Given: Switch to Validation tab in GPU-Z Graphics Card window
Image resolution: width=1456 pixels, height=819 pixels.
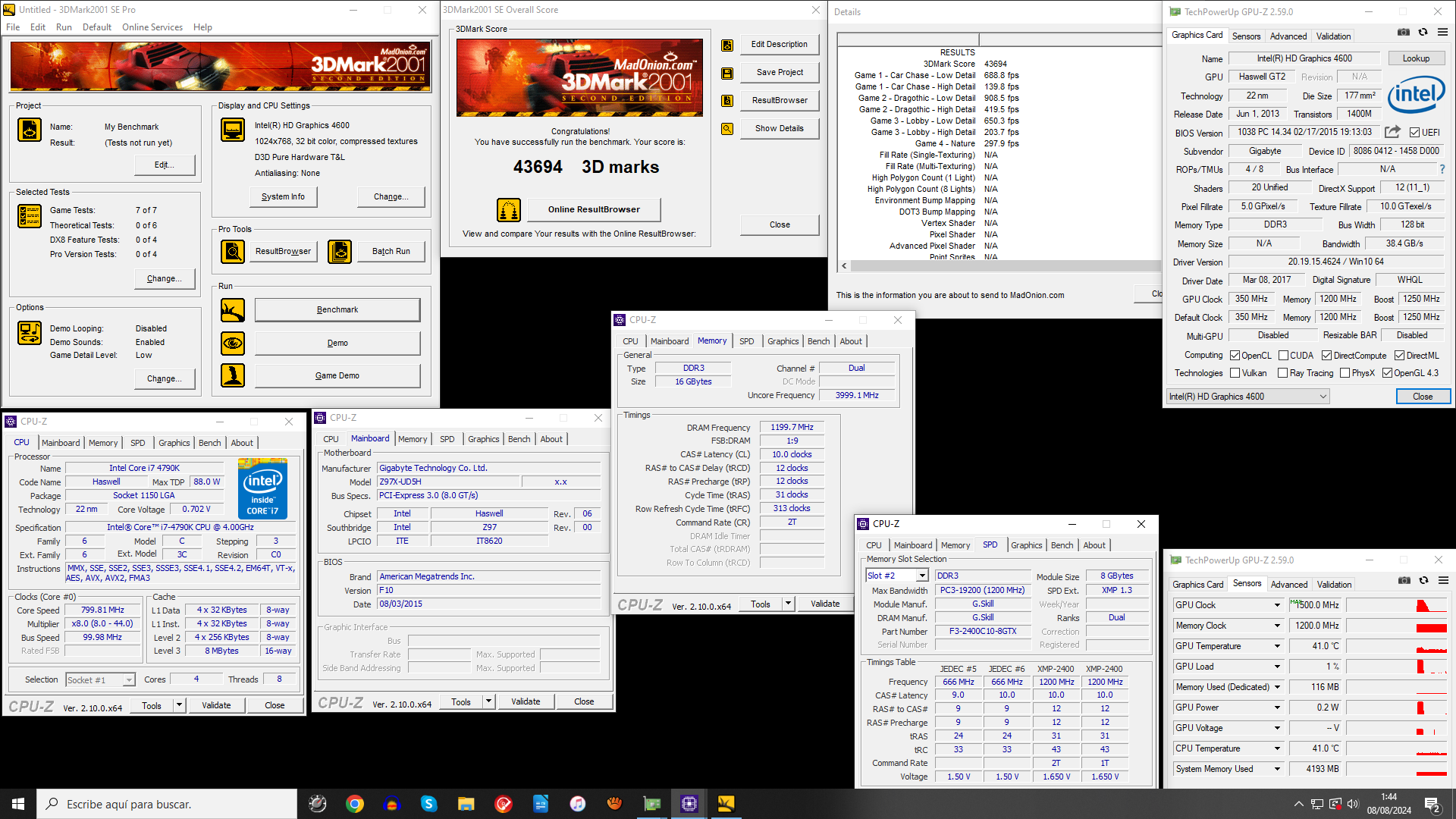Looking at the screenshot, I should click(x=1333, y=36).
